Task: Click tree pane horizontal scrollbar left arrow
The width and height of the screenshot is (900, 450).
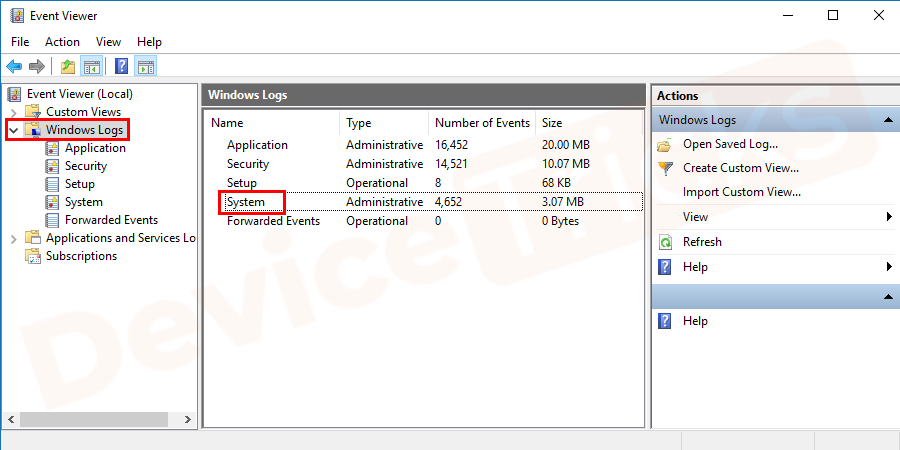Action: pos(10,420)
